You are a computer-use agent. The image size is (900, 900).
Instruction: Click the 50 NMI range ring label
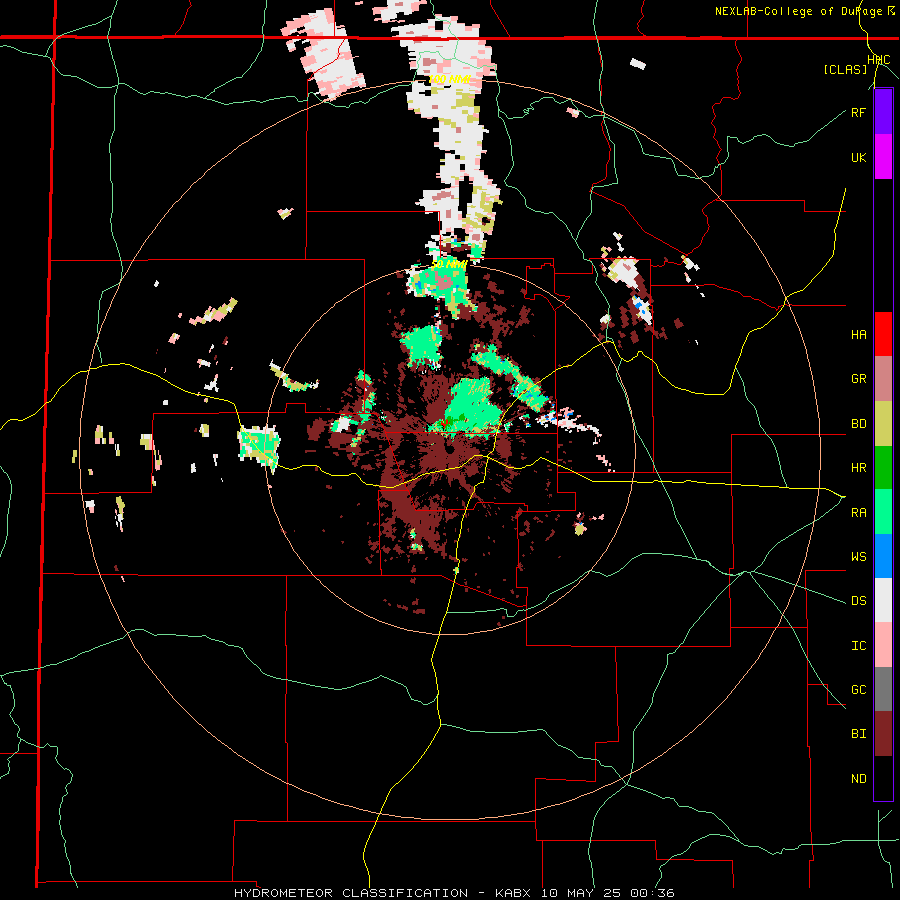[450, 265]
